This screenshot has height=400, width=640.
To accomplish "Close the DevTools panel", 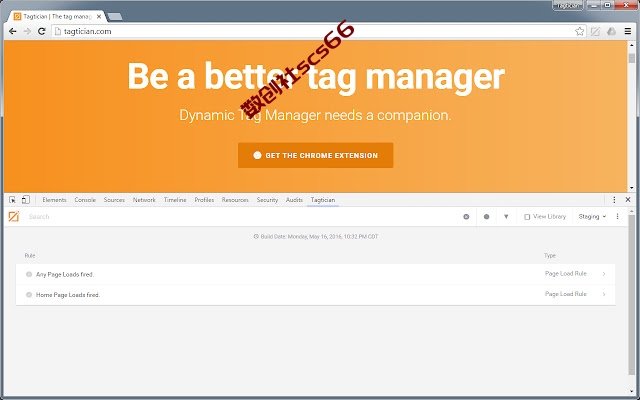I will (x=628, y=200).
